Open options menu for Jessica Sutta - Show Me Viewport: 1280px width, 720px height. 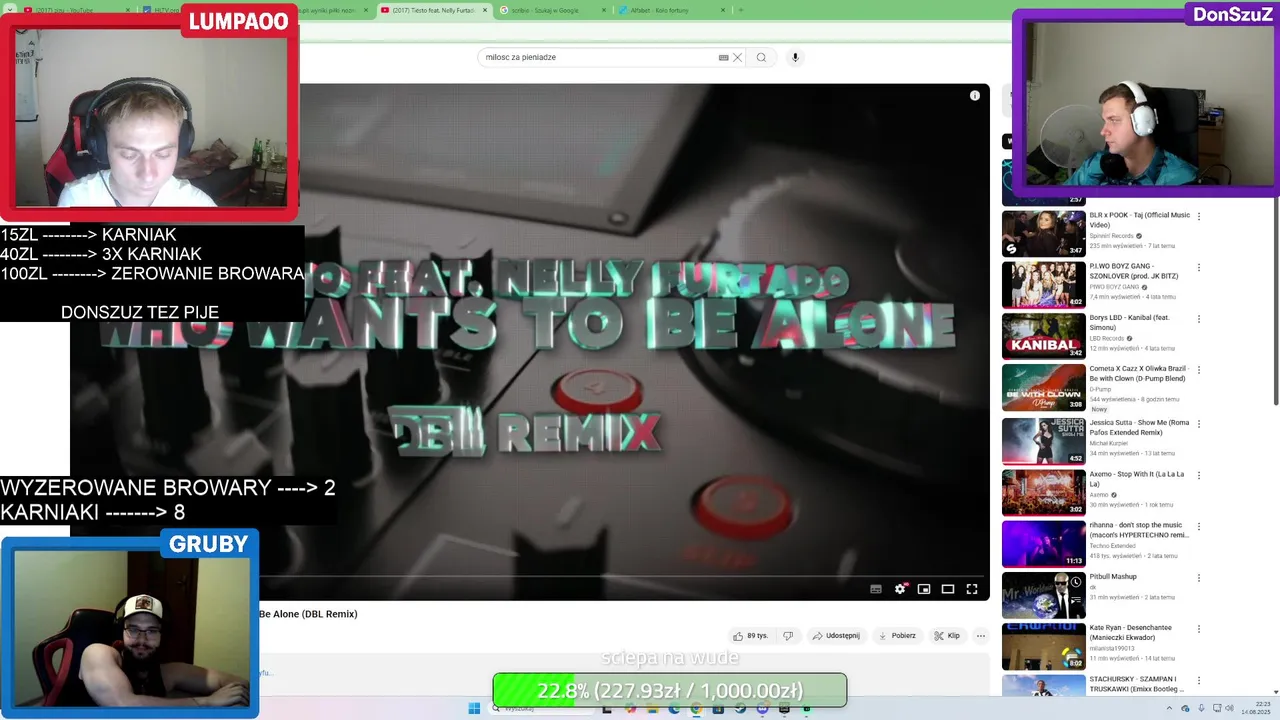point(1199,423)
